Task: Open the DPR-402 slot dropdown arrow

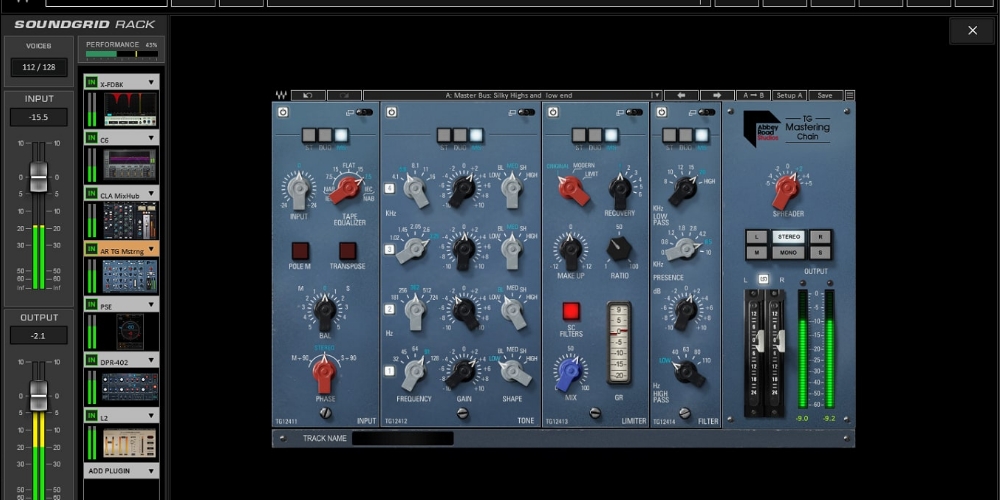Action: click(151, 360)
